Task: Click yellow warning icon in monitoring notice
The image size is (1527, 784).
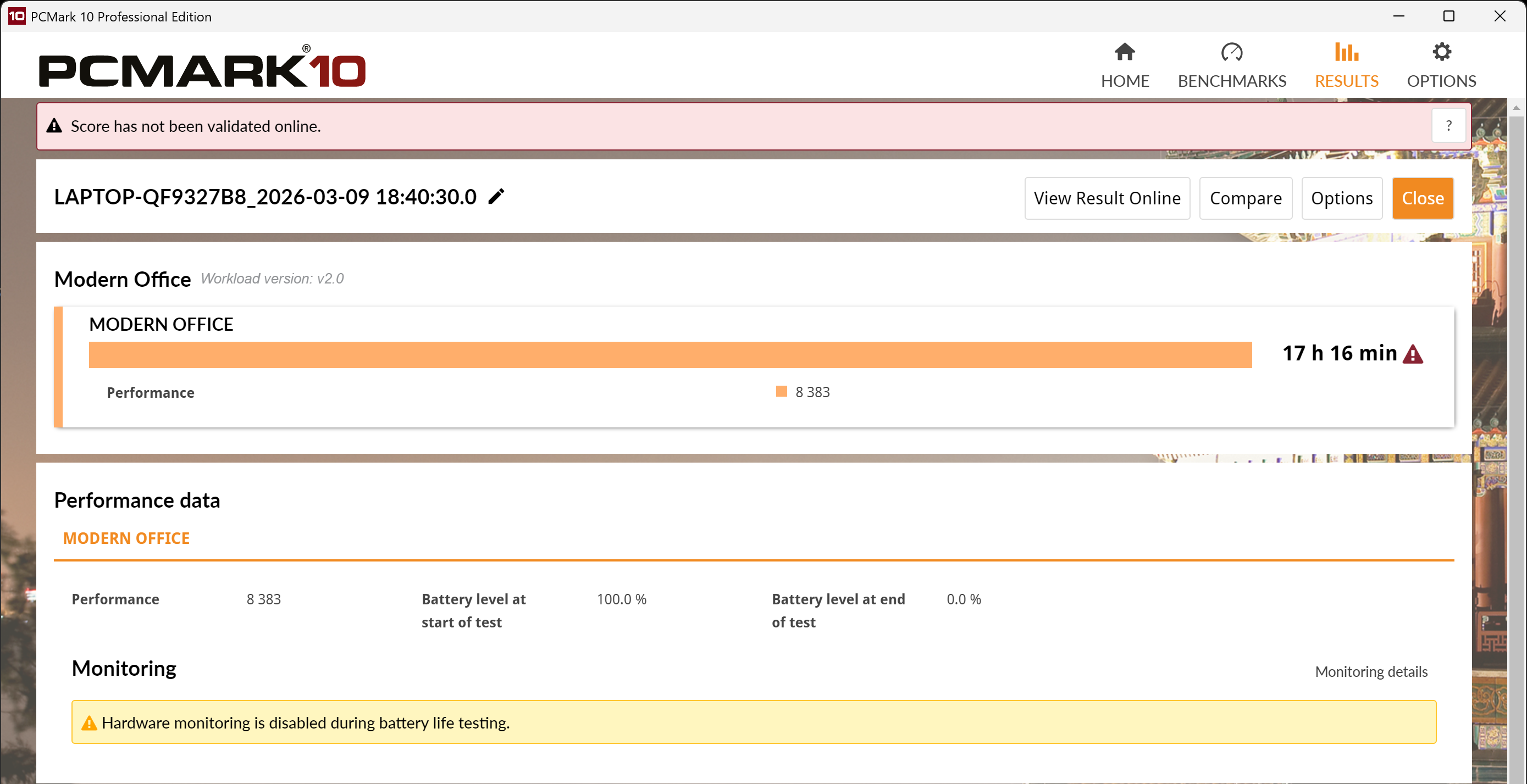Action: click(89, 723)
